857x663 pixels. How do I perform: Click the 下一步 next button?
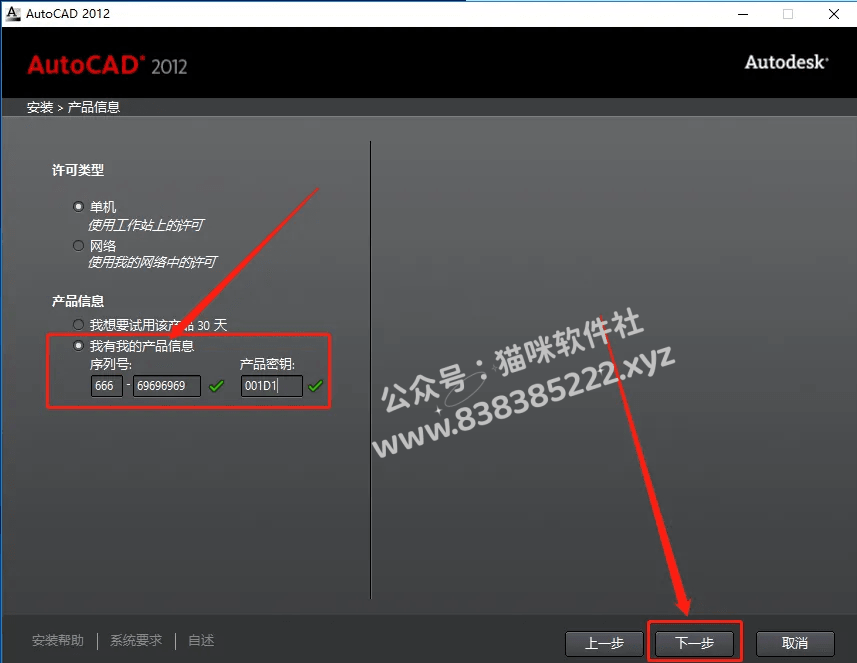pyautogui.click(x=694, y=643)
